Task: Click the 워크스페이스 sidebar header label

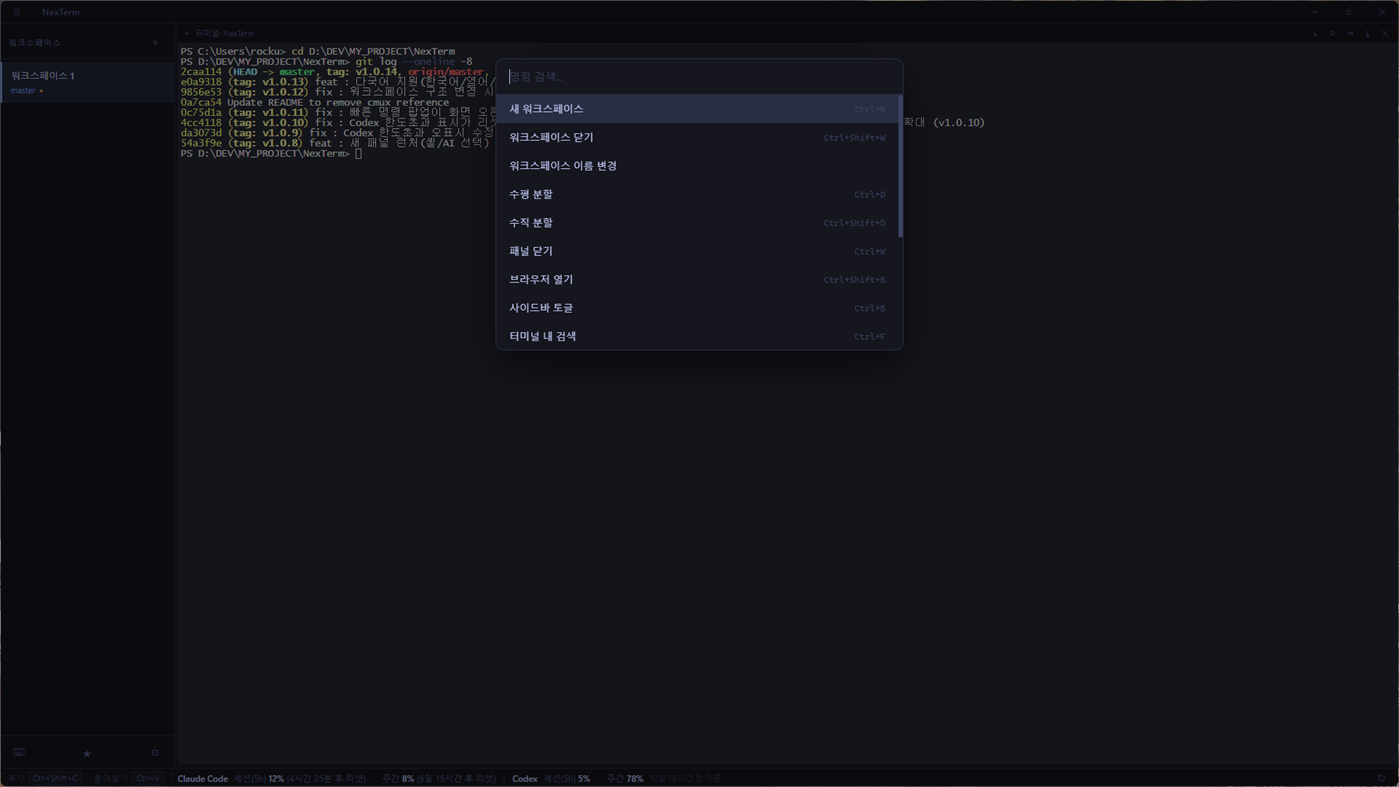Action: [35, 43]
